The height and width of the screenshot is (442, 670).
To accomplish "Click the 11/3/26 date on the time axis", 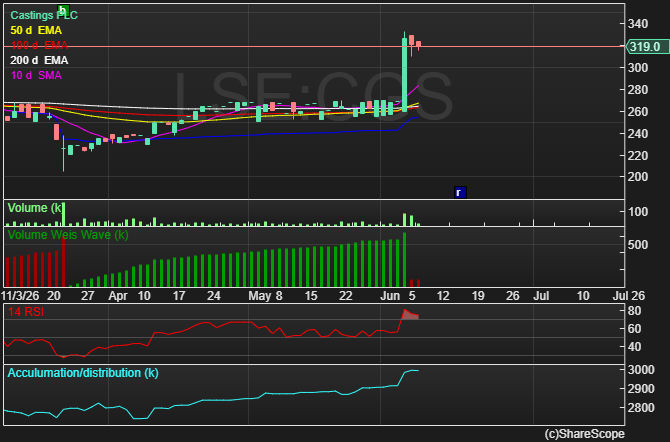I will pyautogui.click(x=20, y=296).
